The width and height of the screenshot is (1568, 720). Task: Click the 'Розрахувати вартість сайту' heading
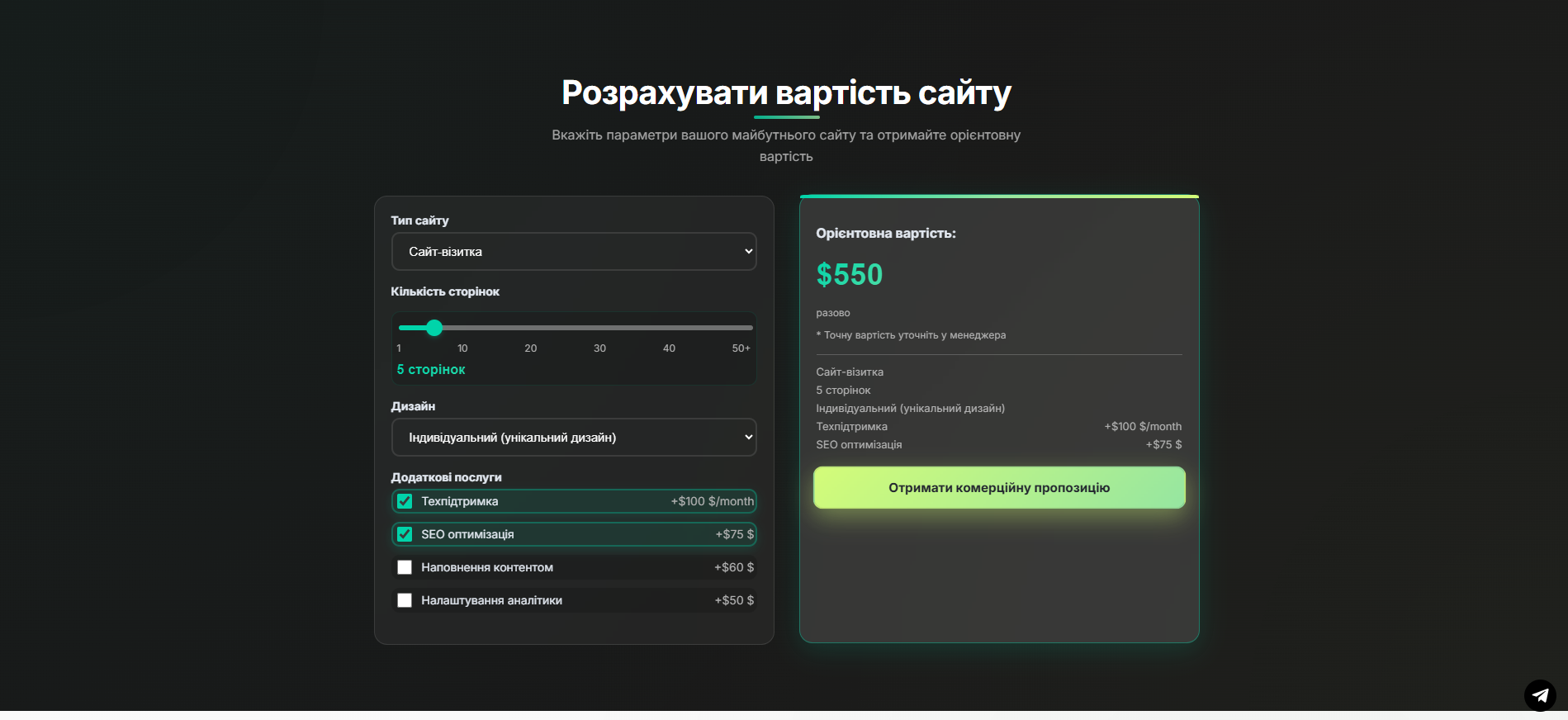coord(786,92)
